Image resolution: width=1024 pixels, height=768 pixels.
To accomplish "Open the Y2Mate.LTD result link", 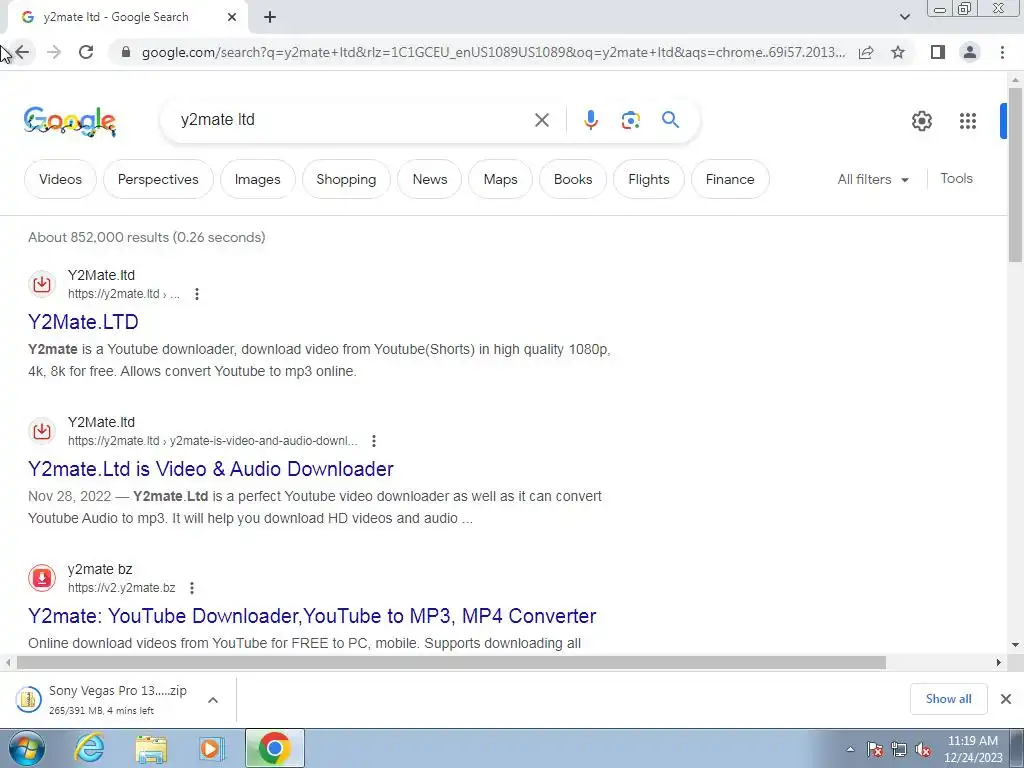I will (83, 322).
